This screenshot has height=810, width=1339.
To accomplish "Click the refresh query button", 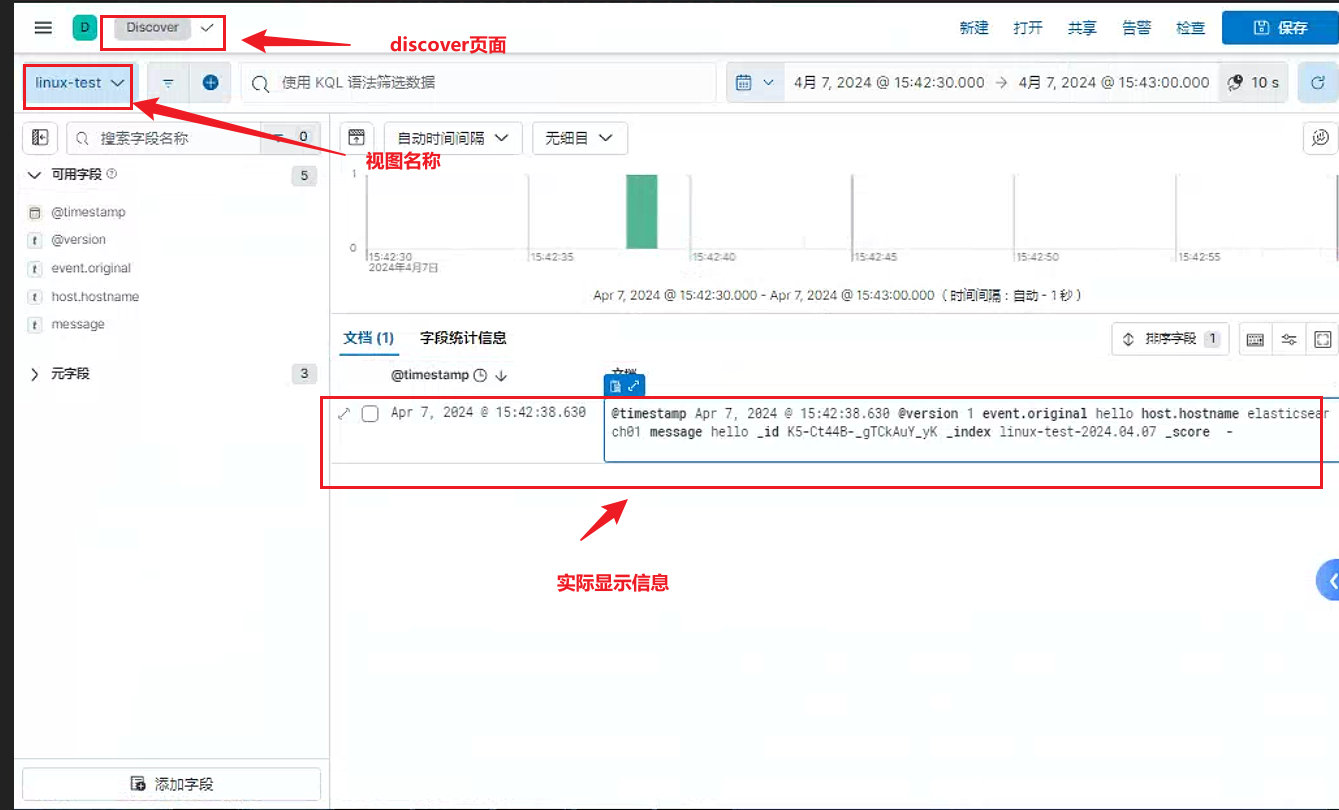I will 1318,83.
